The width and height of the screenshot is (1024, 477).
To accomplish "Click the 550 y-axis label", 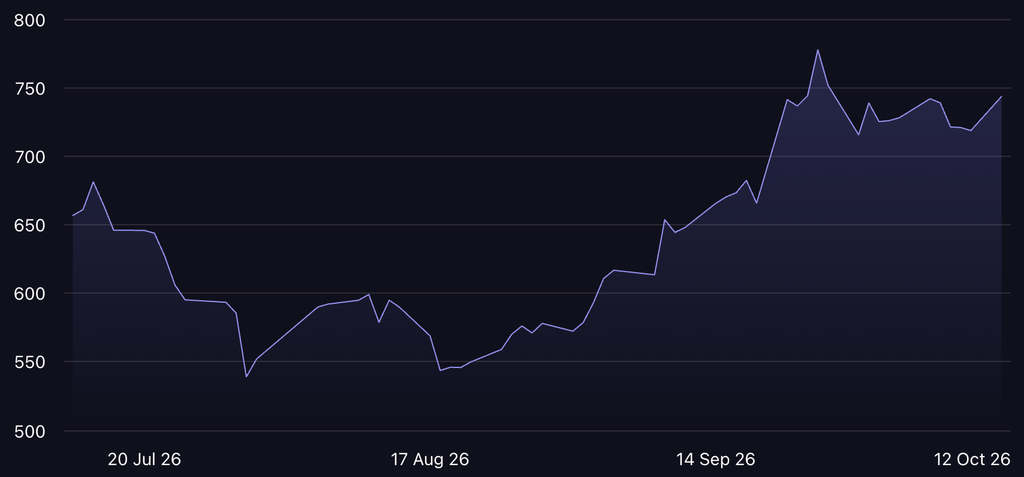I will 29,362.
